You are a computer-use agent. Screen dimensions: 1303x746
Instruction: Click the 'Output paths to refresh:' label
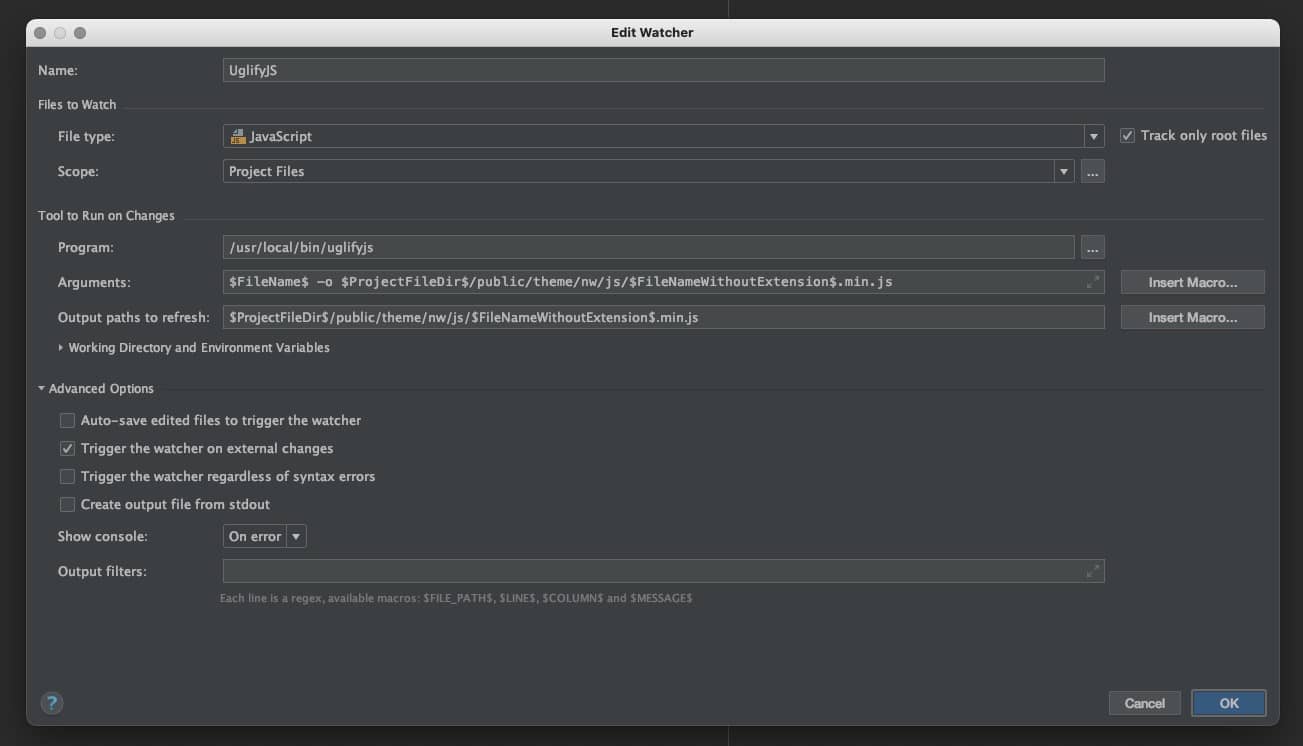pyautogui.click(x=134, y=318)
